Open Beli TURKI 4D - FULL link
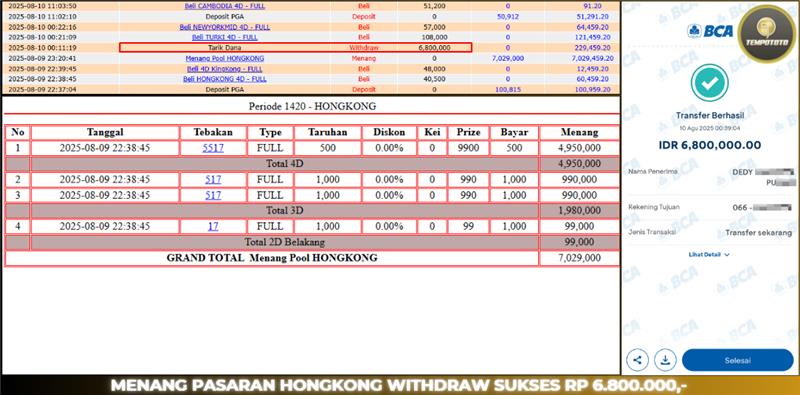Screen dimensions: 800x395 point(224,37)
